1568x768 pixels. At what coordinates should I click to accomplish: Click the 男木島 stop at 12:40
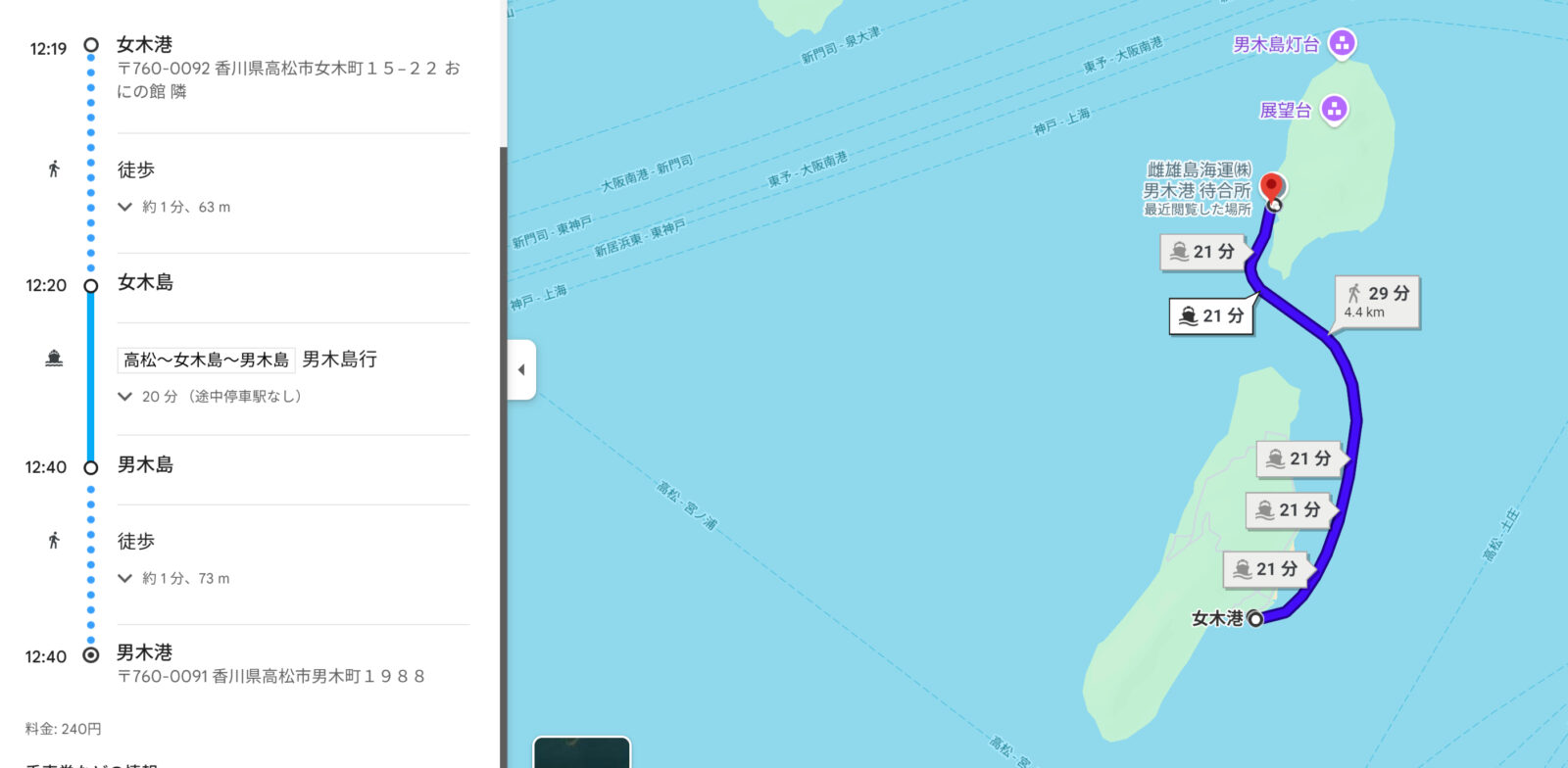pyautogui.click(x=145, y=465)
